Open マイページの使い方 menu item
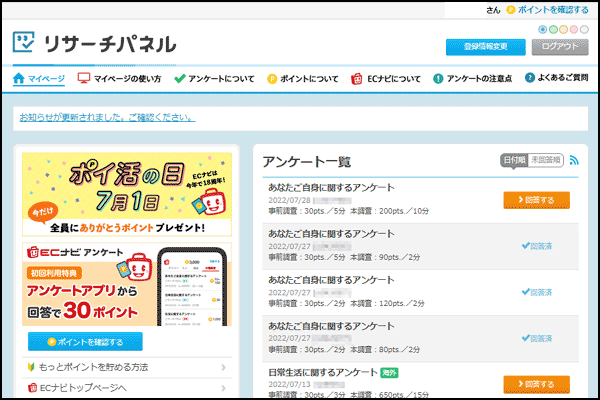Viewport: 600px width, 400px height. tap(119, 78)
